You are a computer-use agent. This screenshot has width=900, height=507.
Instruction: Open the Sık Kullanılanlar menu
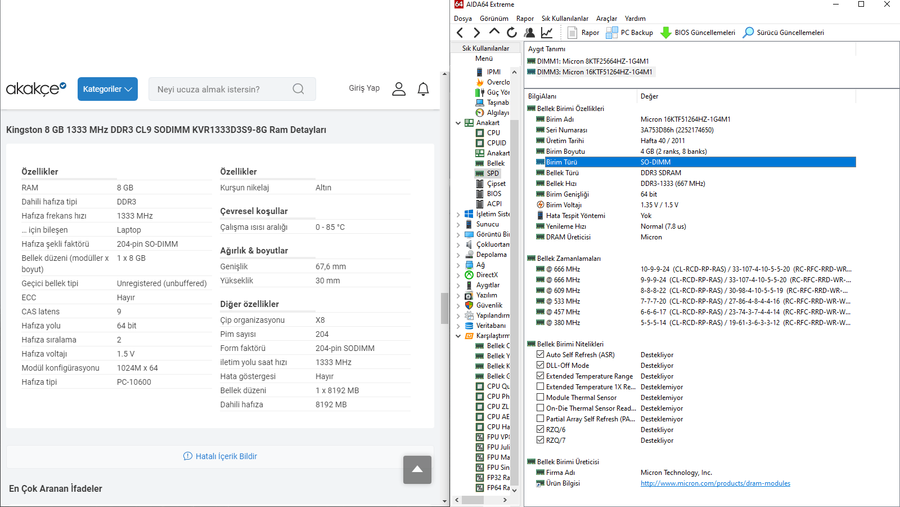point(565,18)
